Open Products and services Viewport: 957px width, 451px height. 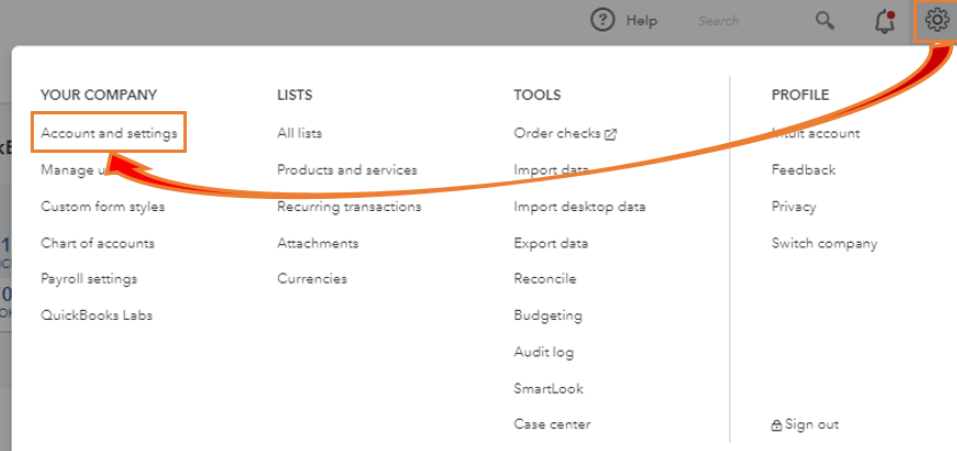pyautogui.click(x=347, y=170)
